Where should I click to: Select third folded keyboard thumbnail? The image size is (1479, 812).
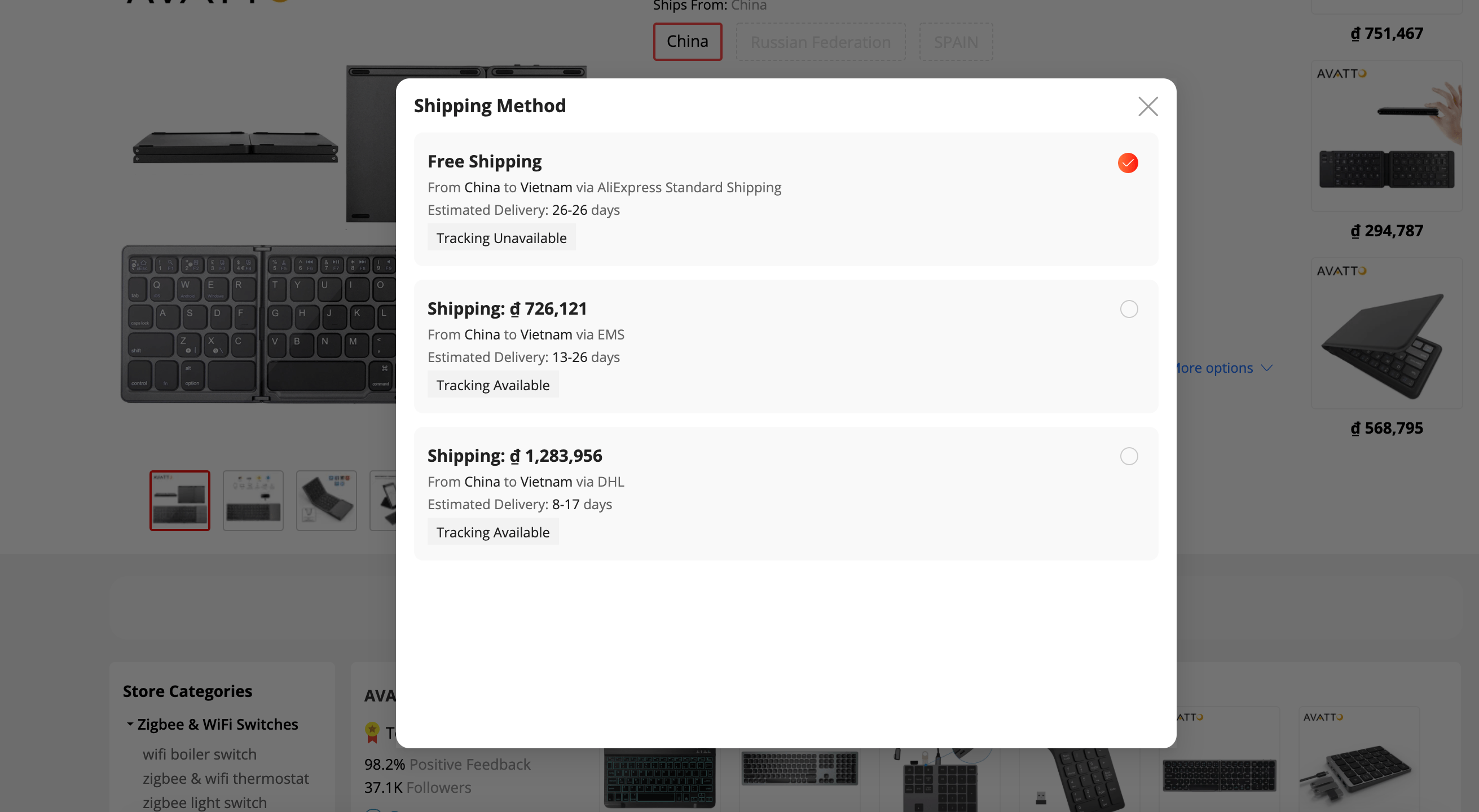pyautogui.click(x=326, y=500)
